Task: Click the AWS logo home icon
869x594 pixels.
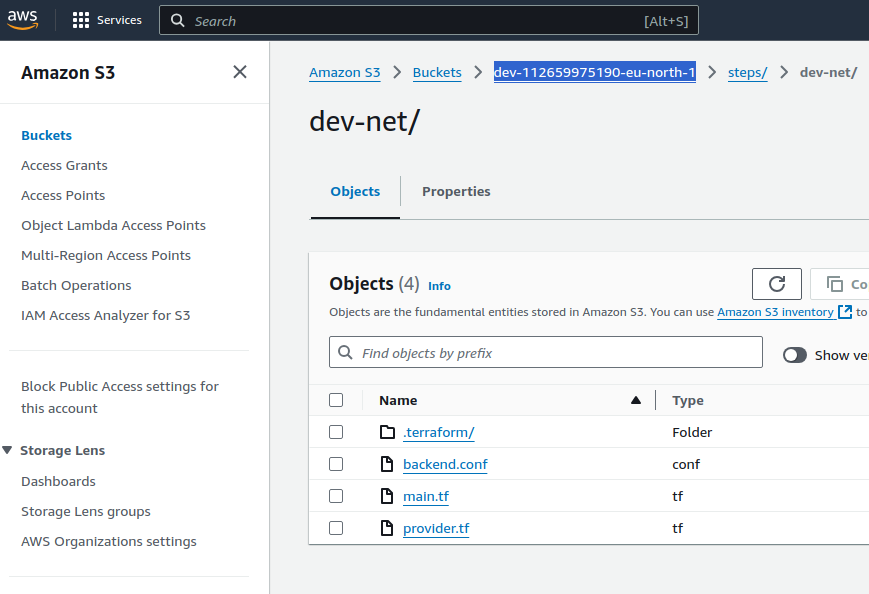Action: (x=23, y=19)
